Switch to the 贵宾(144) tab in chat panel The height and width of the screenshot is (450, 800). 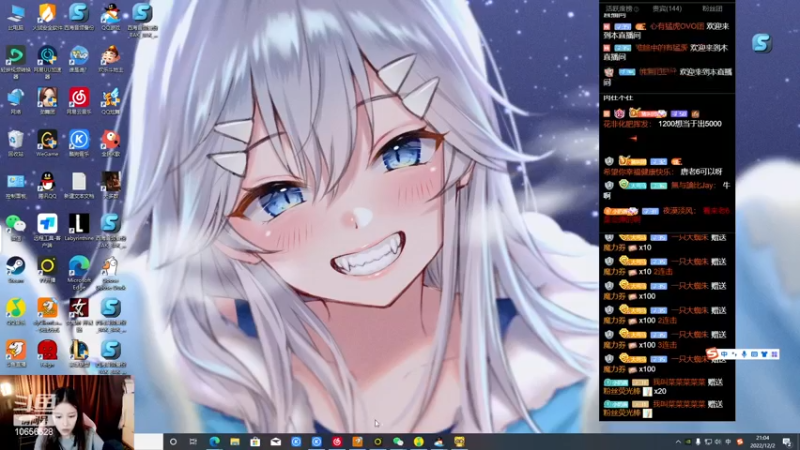tap(667, 9)
